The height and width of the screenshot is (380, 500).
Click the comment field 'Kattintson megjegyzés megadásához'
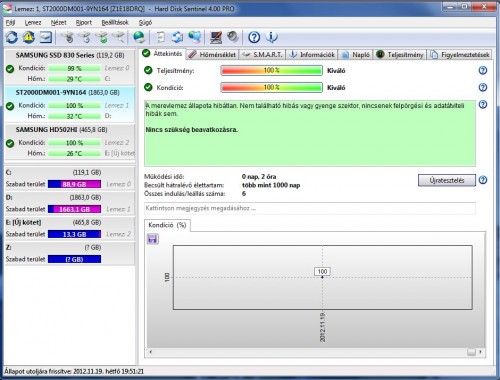pos(310,208)
